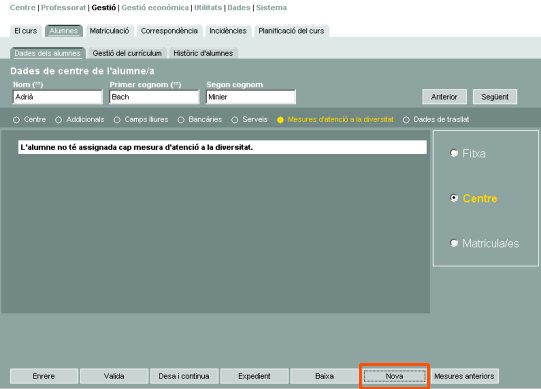
Task: Click the Enrere button
Action: point(44,376)
